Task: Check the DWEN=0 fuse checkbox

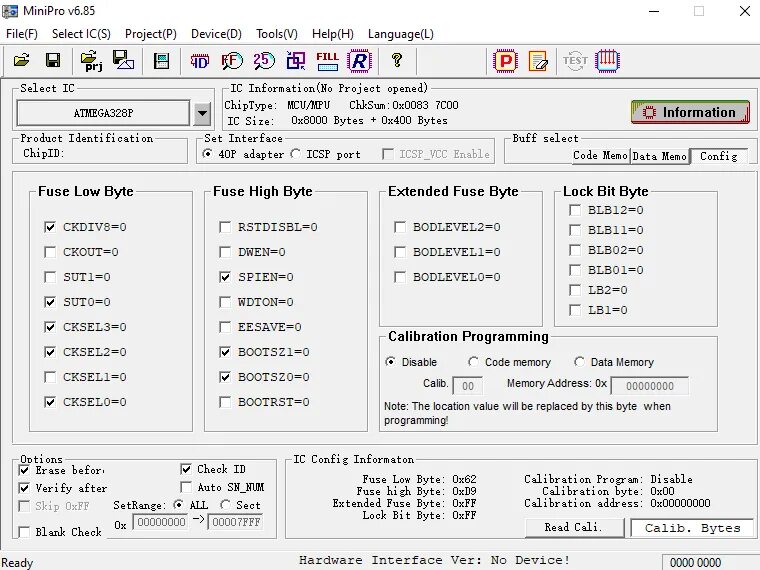Action: coord(225,252)
